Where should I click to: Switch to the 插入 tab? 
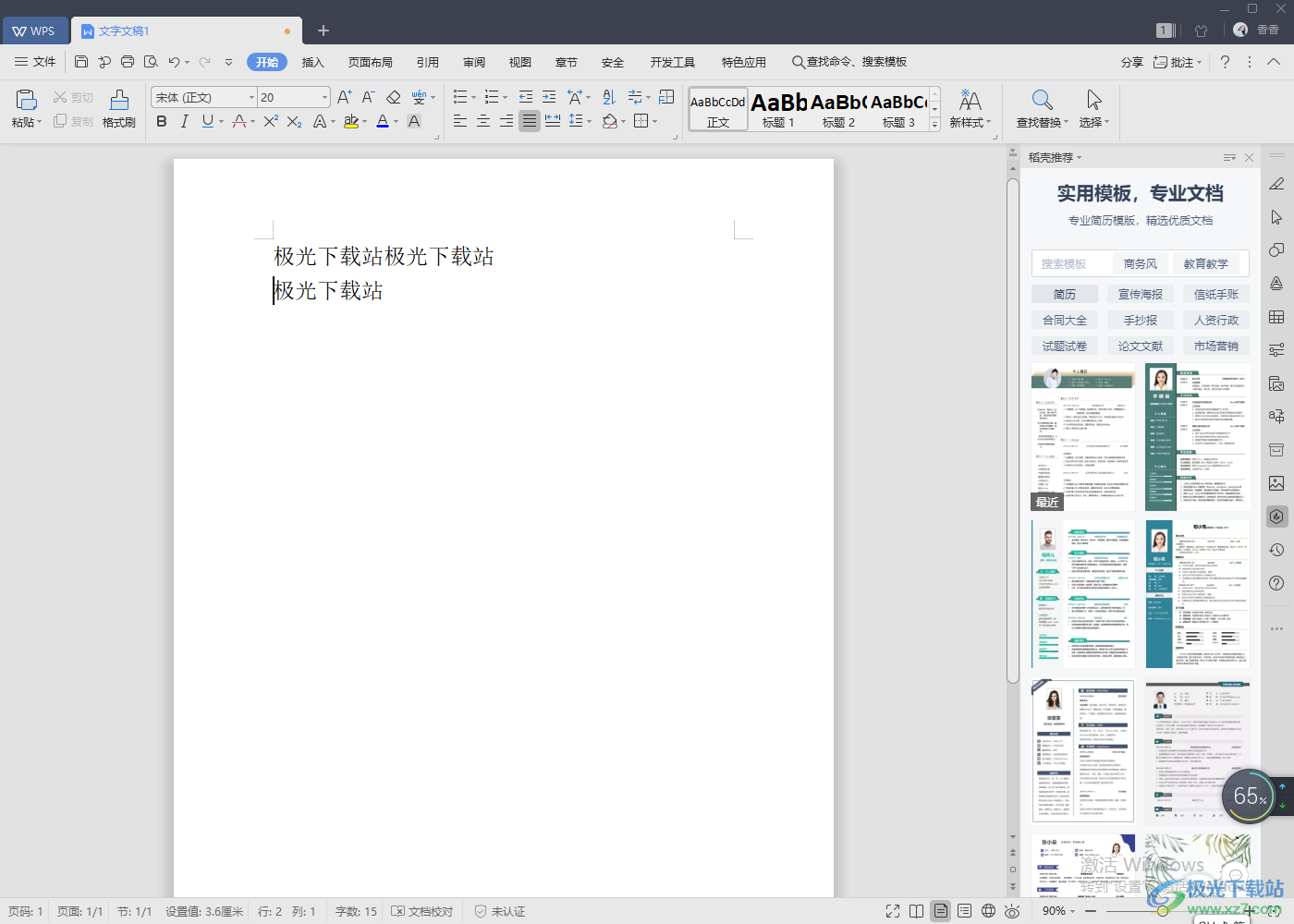point(313,62)
